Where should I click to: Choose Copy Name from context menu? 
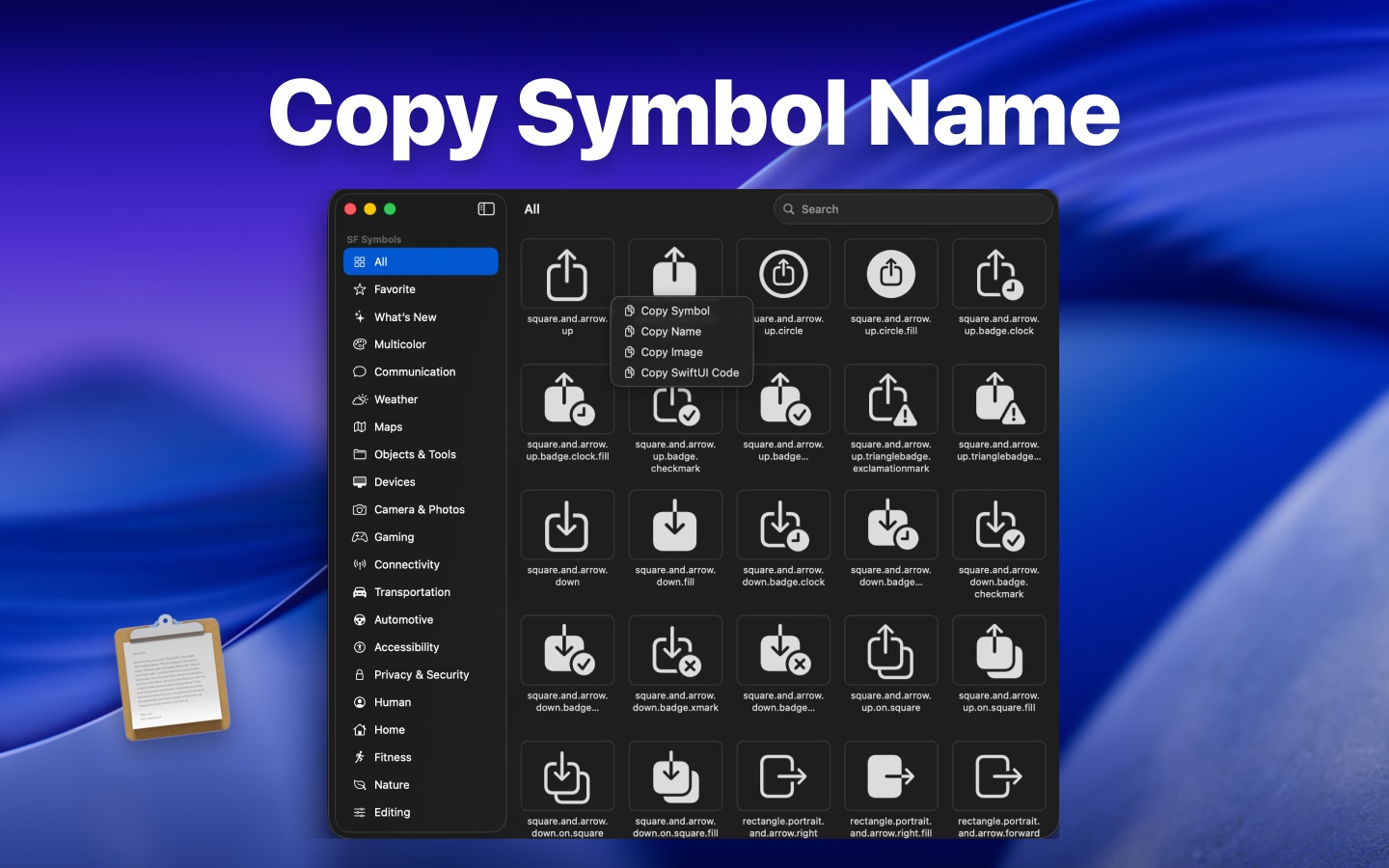coord(682,331)
